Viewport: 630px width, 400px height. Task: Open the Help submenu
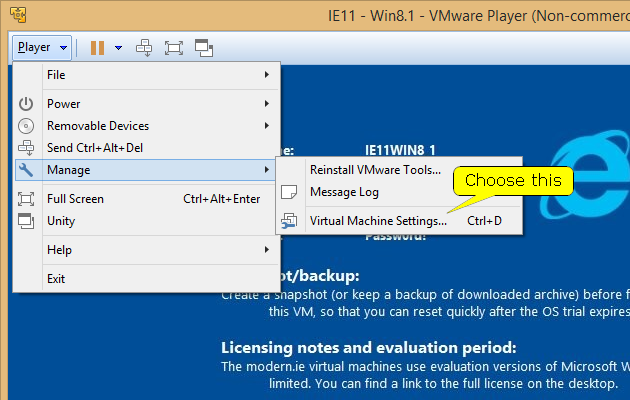click(147, 250)
